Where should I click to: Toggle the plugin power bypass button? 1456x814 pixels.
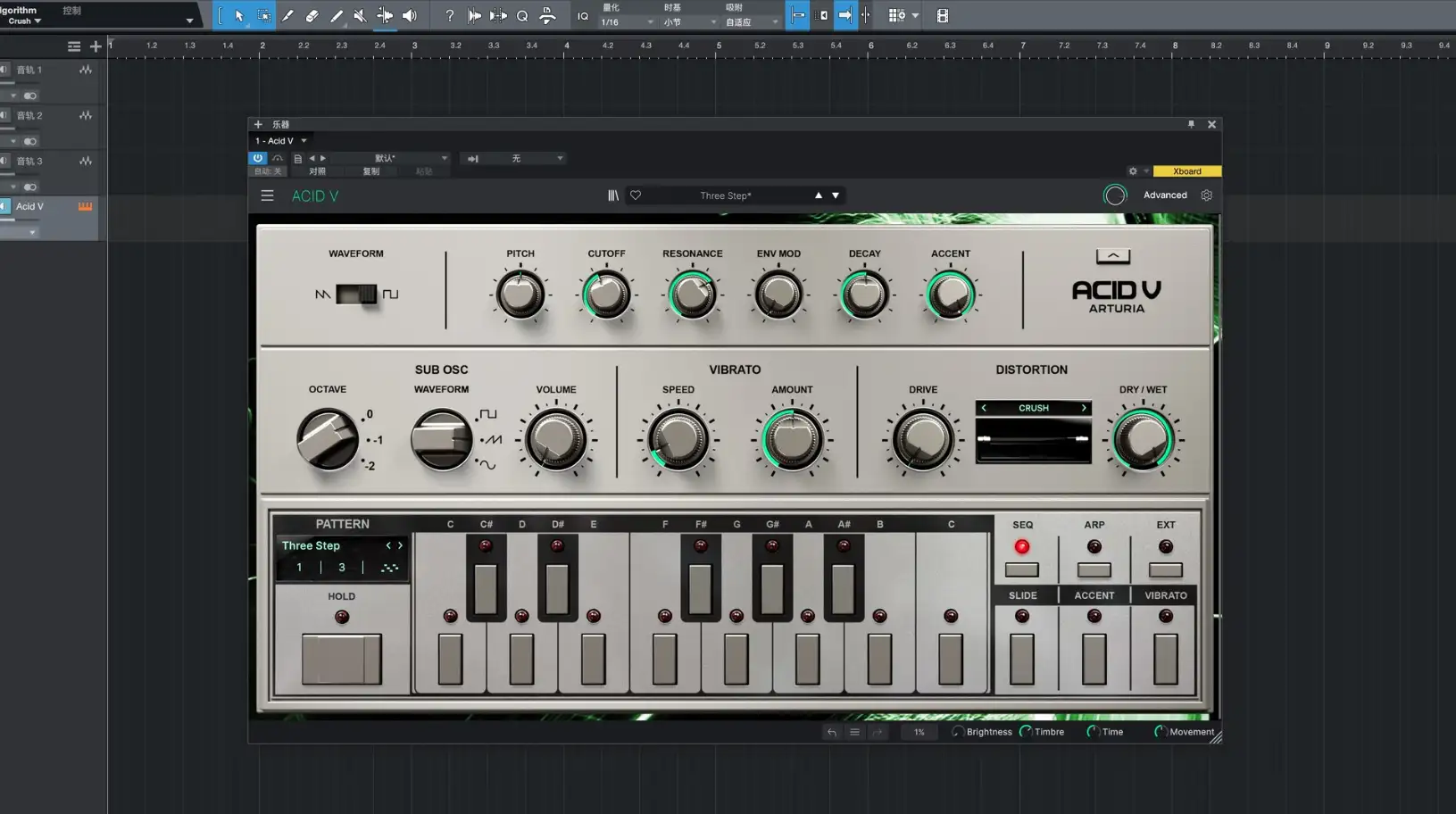click(258, 158)
